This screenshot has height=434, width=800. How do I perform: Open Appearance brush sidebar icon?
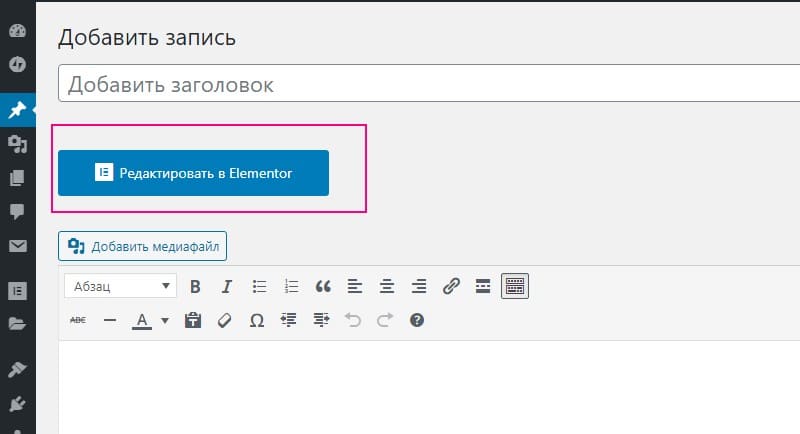(x=17, y=369)
